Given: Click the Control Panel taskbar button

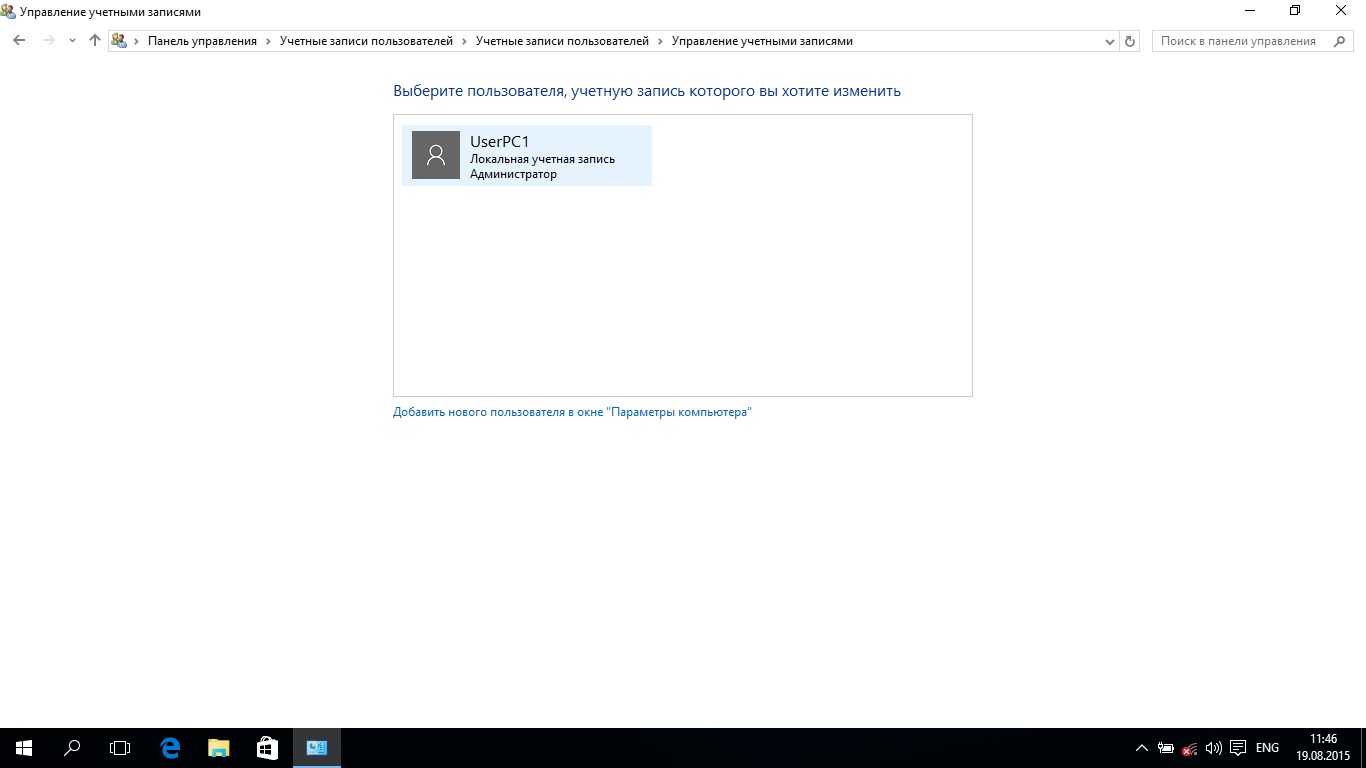Looking at the screenshot, I should 317,748.
